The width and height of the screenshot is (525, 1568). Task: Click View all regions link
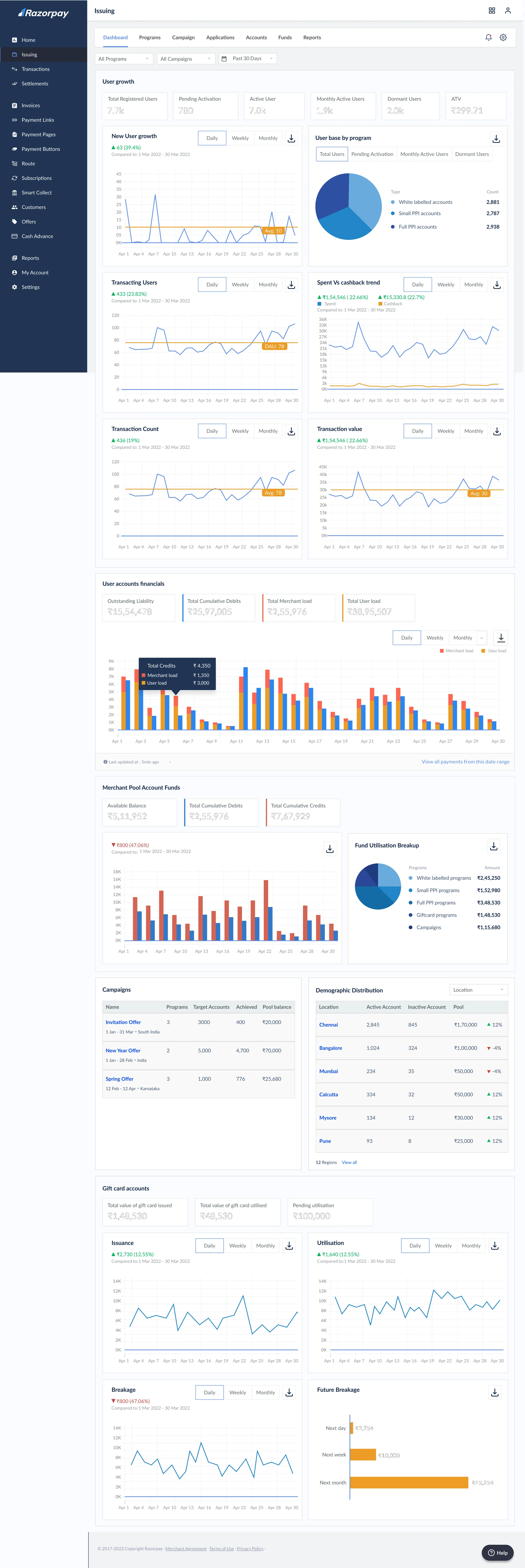coord(349,1163)
